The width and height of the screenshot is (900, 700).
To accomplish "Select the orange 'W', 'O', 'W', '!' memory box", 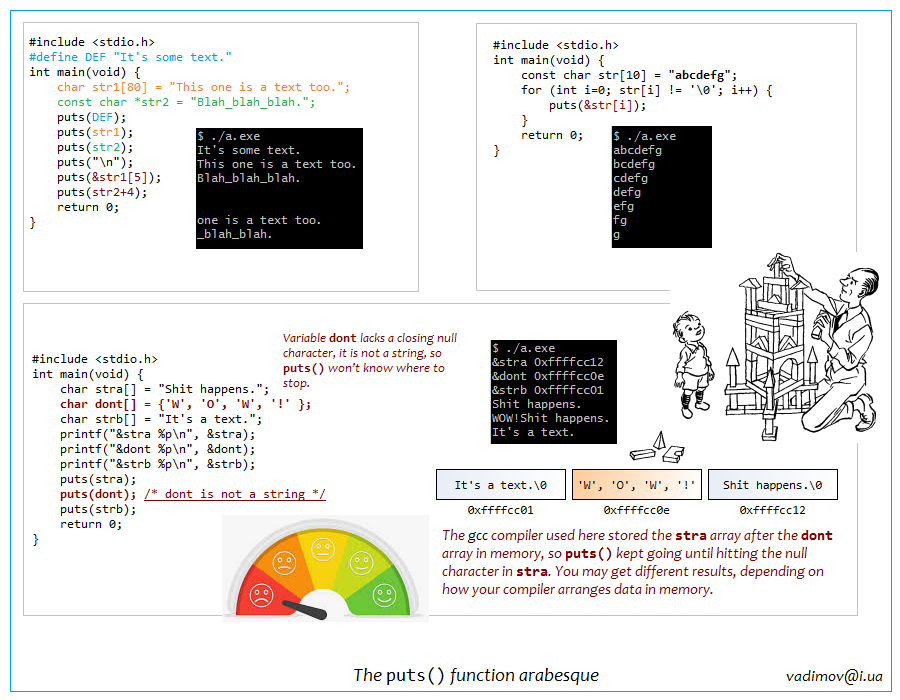I will [637, 485].
